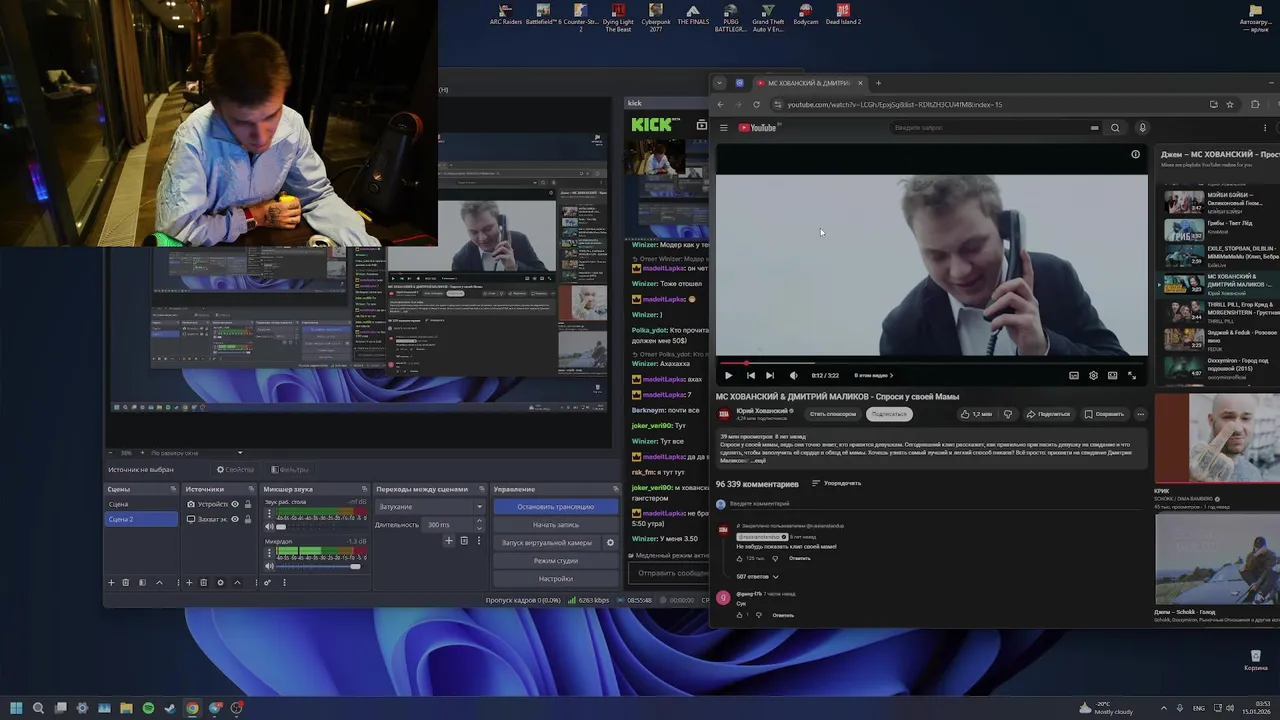Increase the Длительность 300 ms stepper
This screenshot has width=1280, height=720.
480,522
